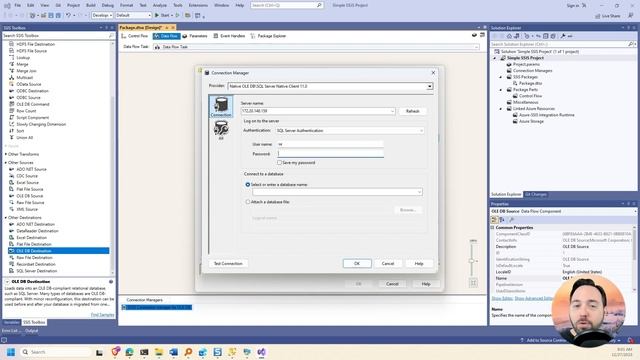Click Refresh button next to server name
Screen dimensions: 640x360
coord(413,111)
